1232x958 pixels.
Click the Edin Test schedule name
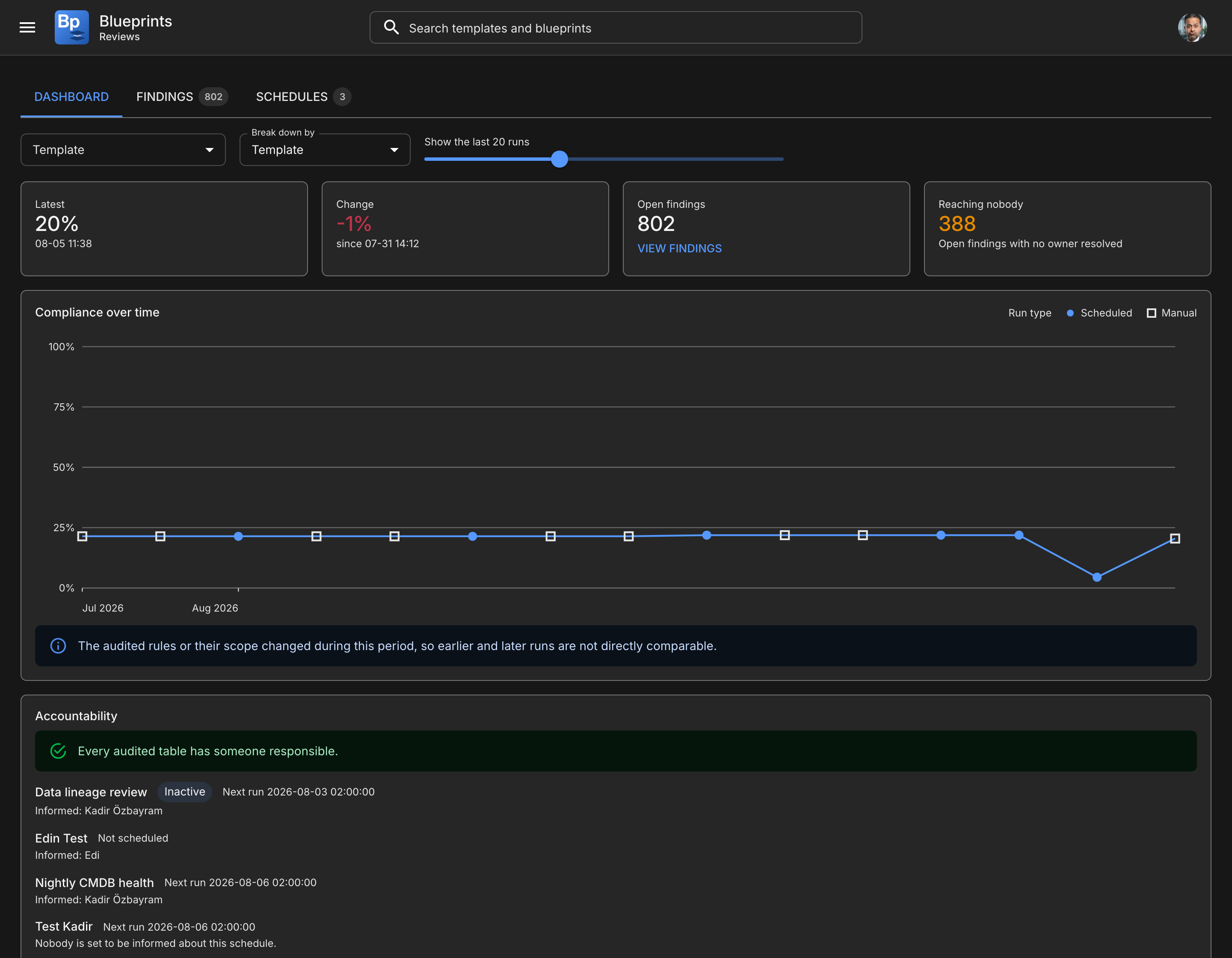click(x=61, y=838)
